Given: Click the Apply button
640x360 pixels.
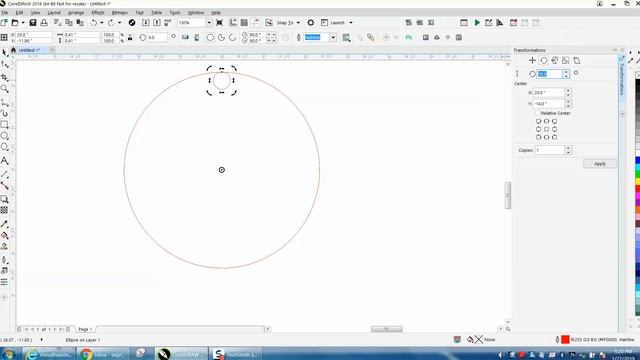Looking at the screenshot, I should point(600,164).
